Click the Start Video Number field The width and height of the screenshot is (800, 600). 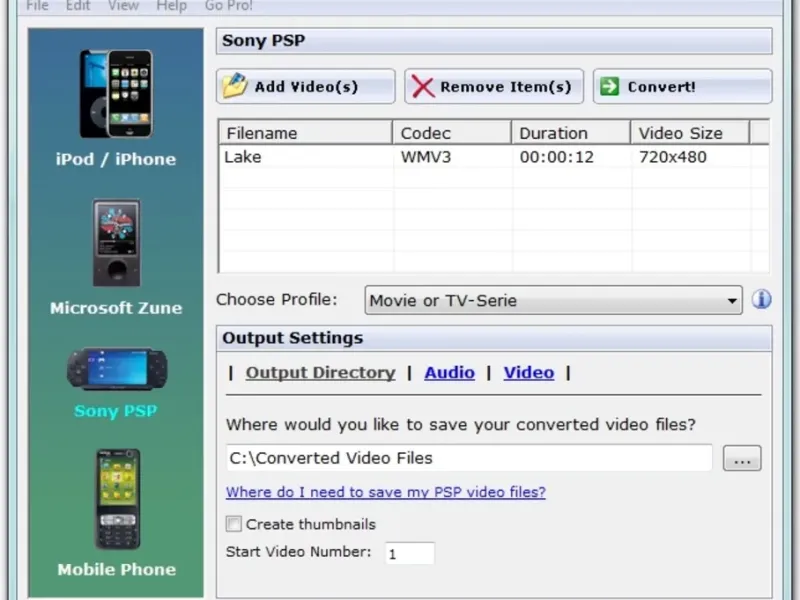tap(410, 553)
